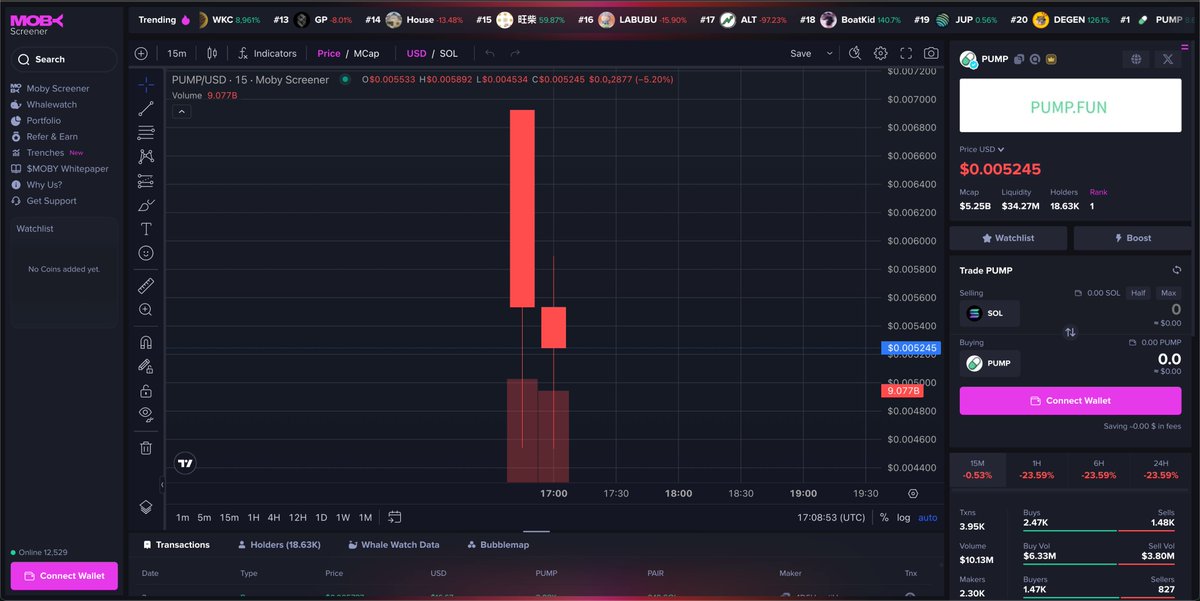Toggle auto scale on chart
The height and width of the screenshot is (601, 1200).
928,517
